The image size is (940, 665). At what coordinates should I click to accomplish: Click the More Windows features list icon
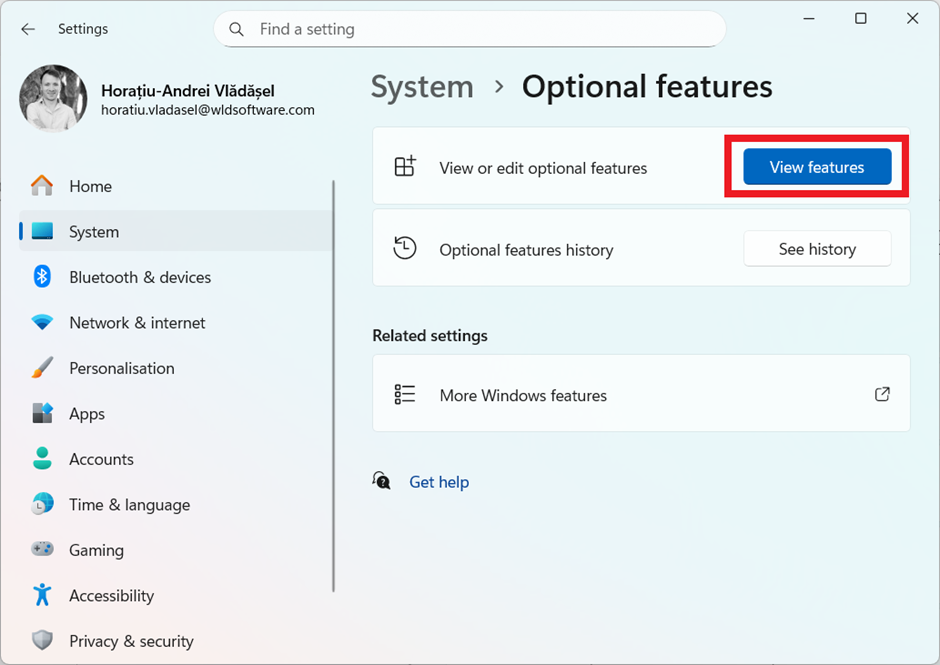(x=405, y=393)
